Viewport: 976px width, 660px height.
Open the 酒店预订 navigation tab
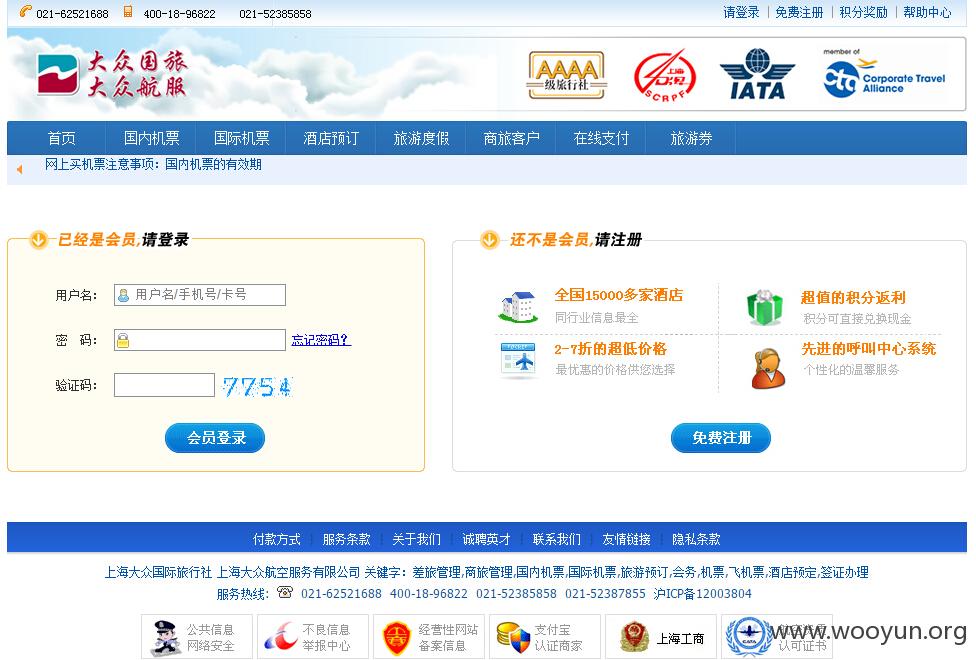pos(331,138)
